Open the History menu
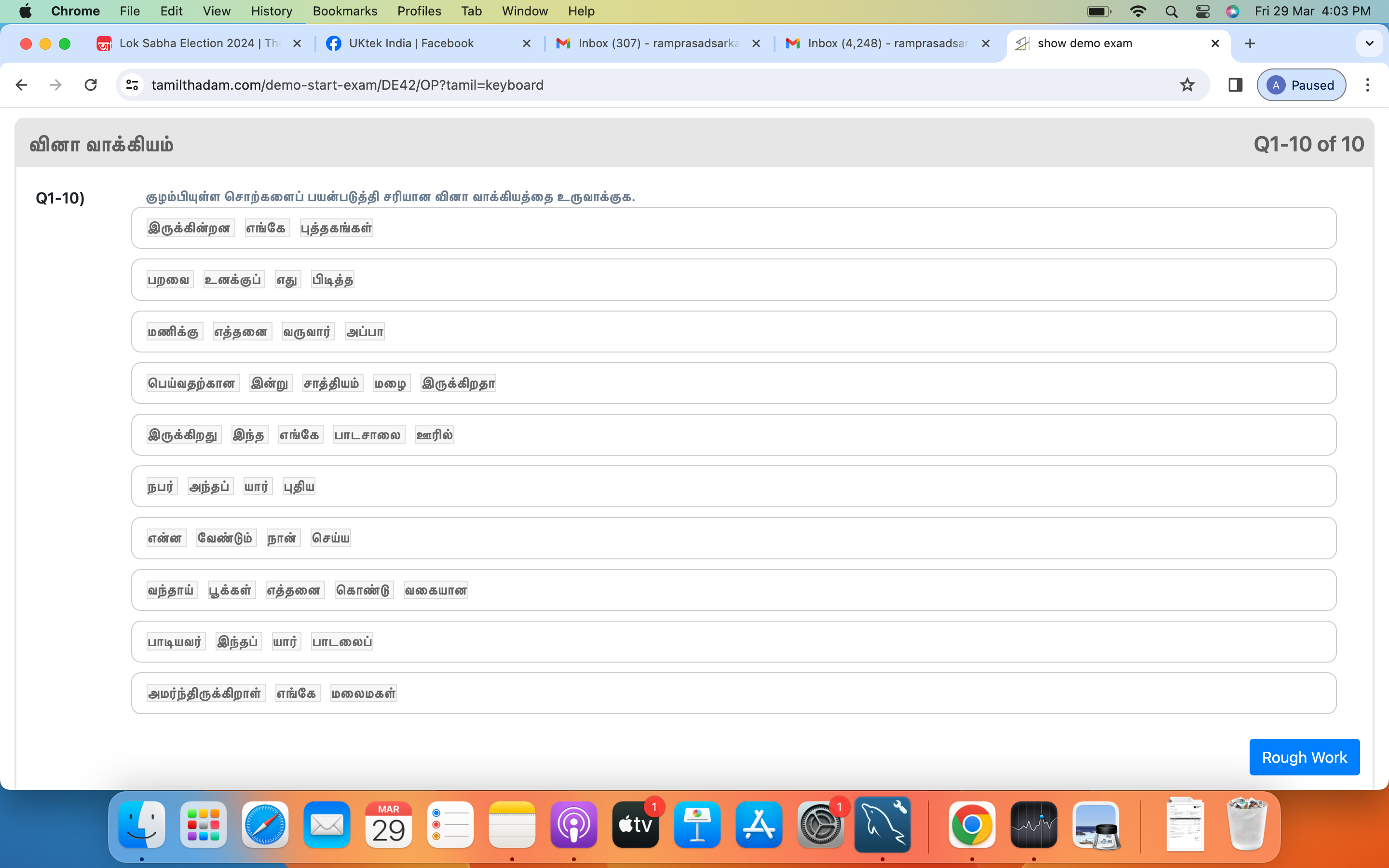The height and width of the screenshot is (868, 1389). click(271, 11)
